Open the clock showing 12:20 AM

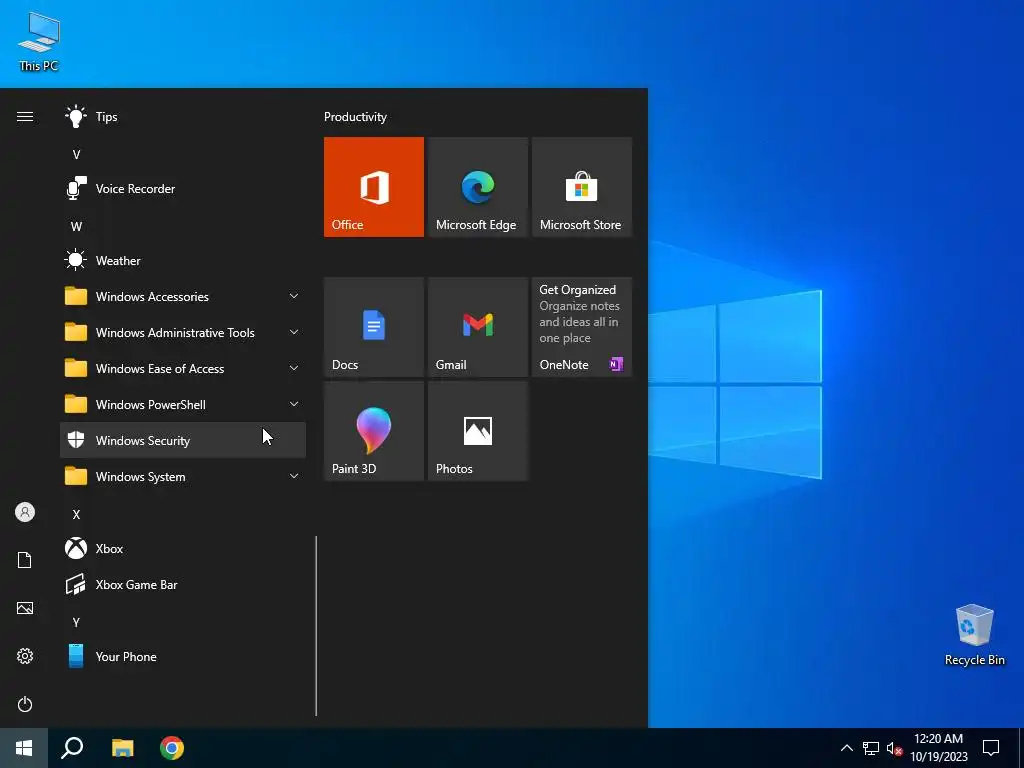click(938, 748)
